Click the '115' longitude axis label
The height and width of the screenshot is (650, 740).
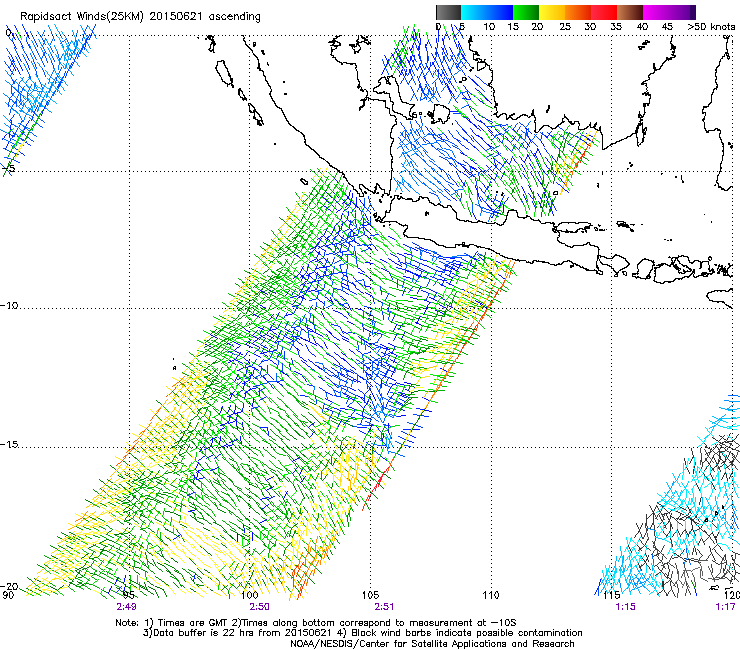[x=612, y=595]
